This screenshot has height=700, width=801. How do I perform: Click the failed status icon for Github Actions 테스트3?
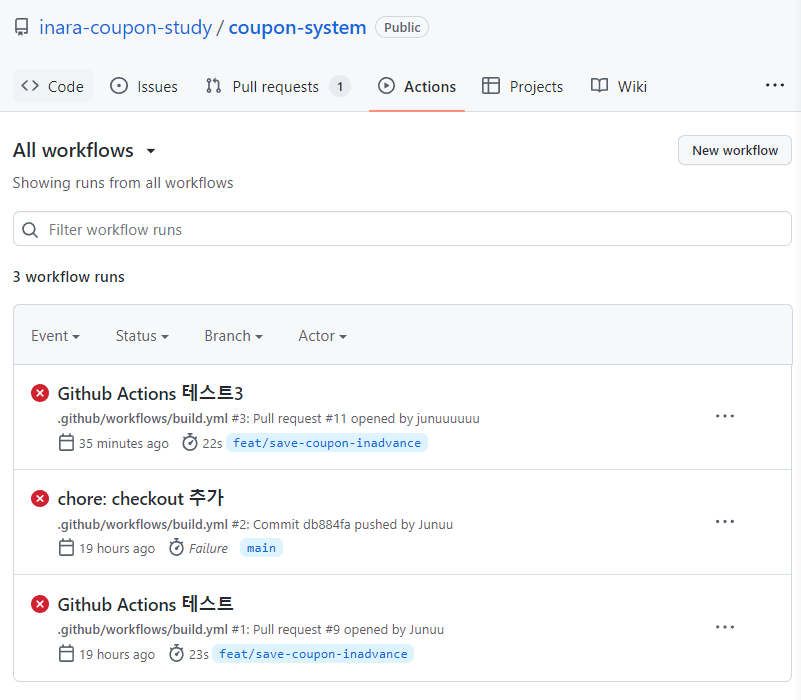[40, 393]
